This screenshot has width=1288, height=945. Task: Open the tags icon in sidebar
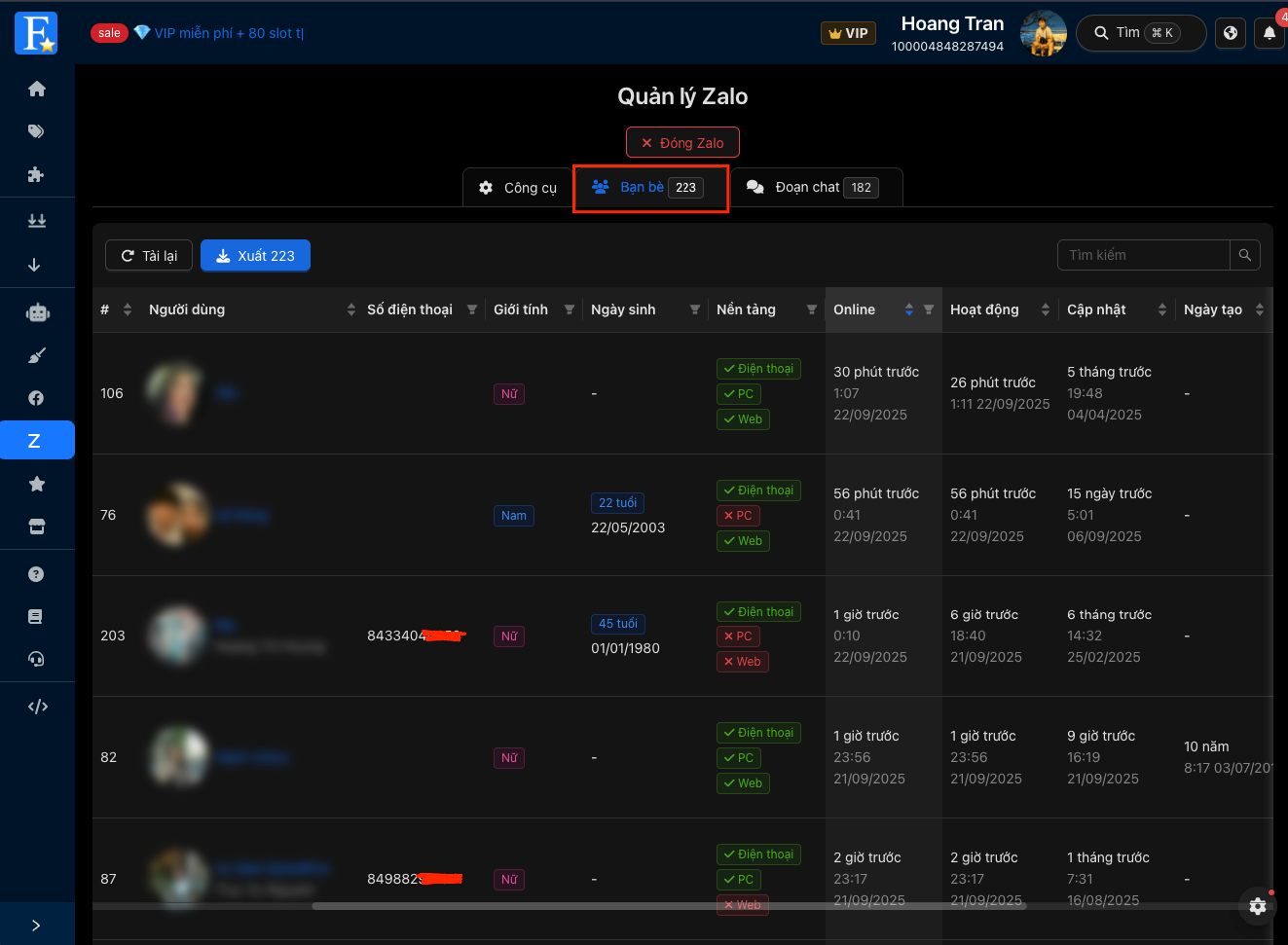click(37, 131)
